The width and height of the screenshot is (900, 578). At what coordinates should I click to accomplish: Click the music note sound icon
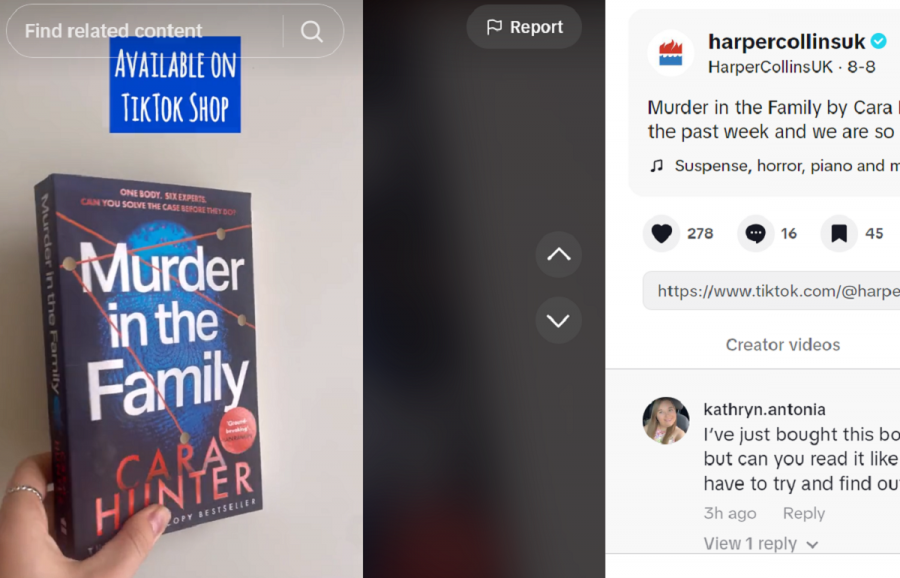click(657, 166)
